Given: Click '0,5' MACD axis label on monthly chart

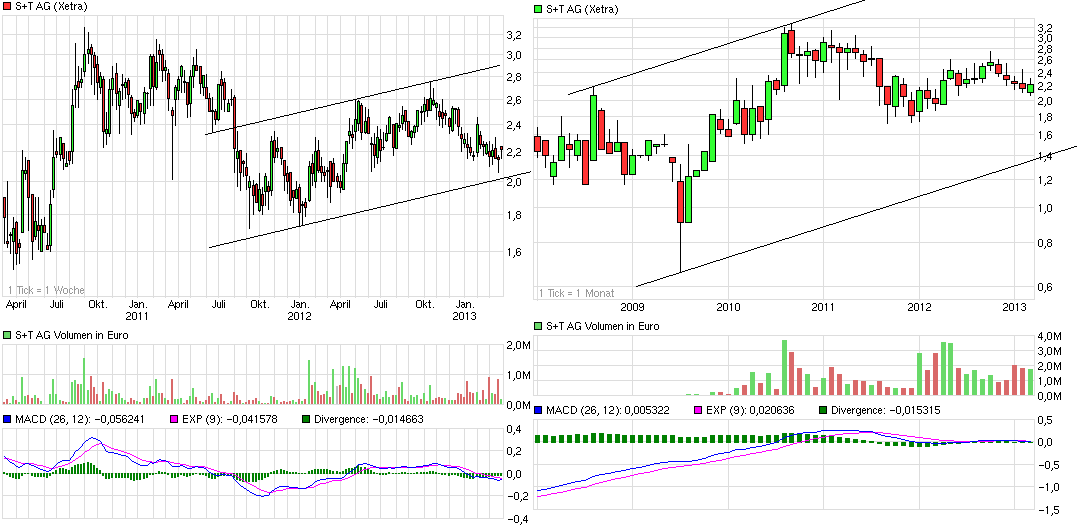Looking at the screenshot, I should point(1045,419).
